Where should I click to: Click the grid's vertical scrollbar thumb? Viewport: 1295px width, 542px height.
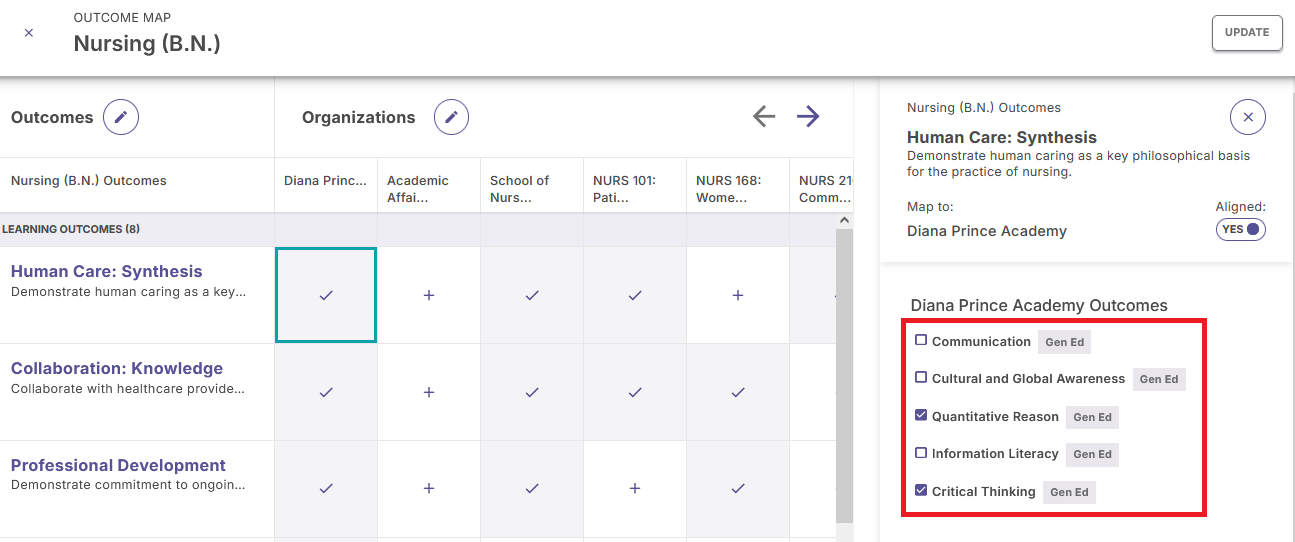coord(844,375)
